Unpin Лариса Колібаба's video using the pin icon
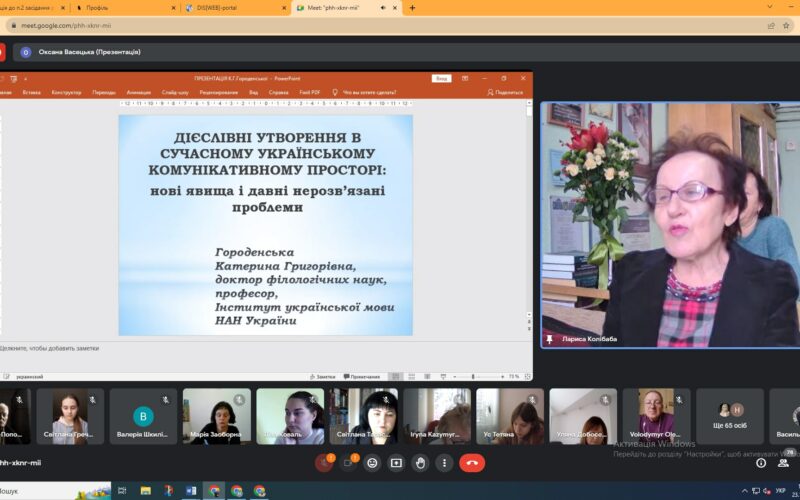 pyautogui.click(x=549, y=340)
